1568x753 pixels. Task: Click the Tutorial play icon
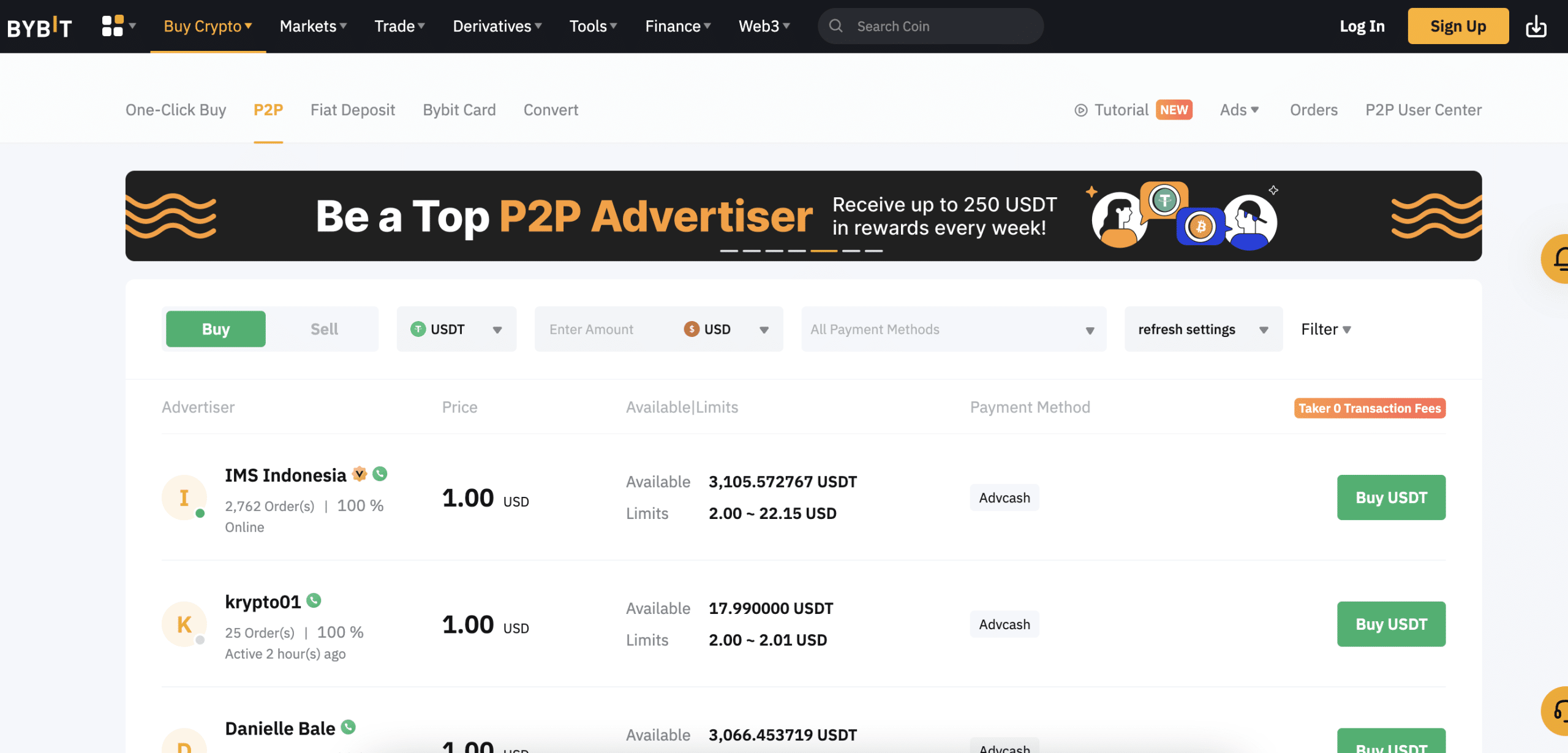coord(1080,110)
